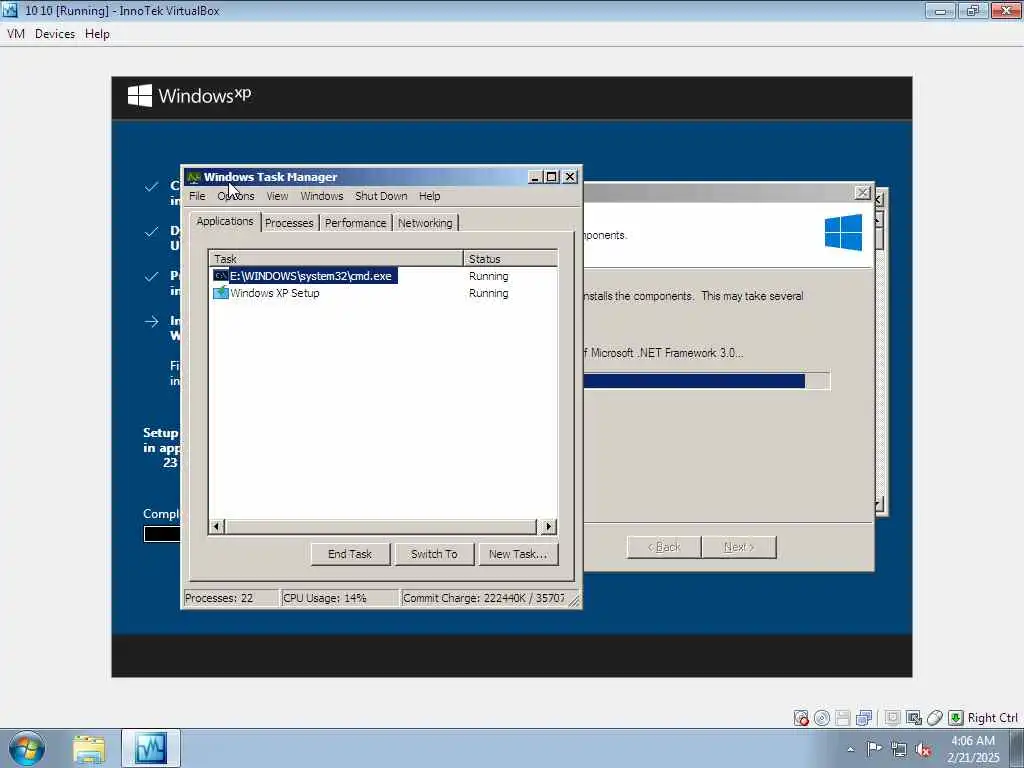Open the VM menu

(x=16, y=34)
